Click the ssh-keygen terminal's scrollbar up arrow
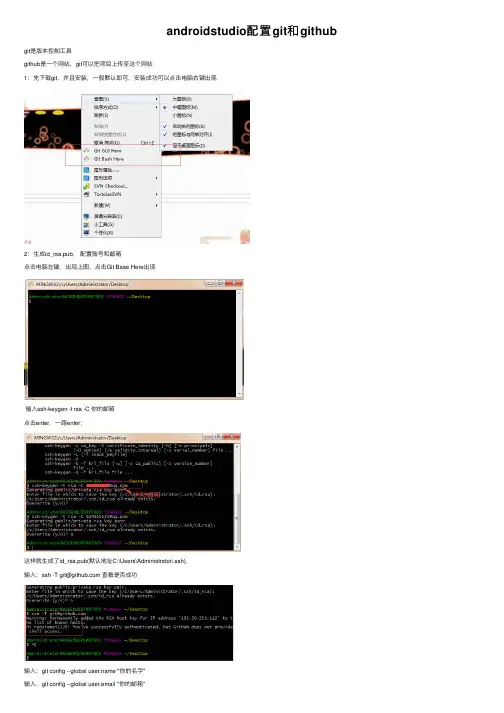504x713 pixels. 237,447
